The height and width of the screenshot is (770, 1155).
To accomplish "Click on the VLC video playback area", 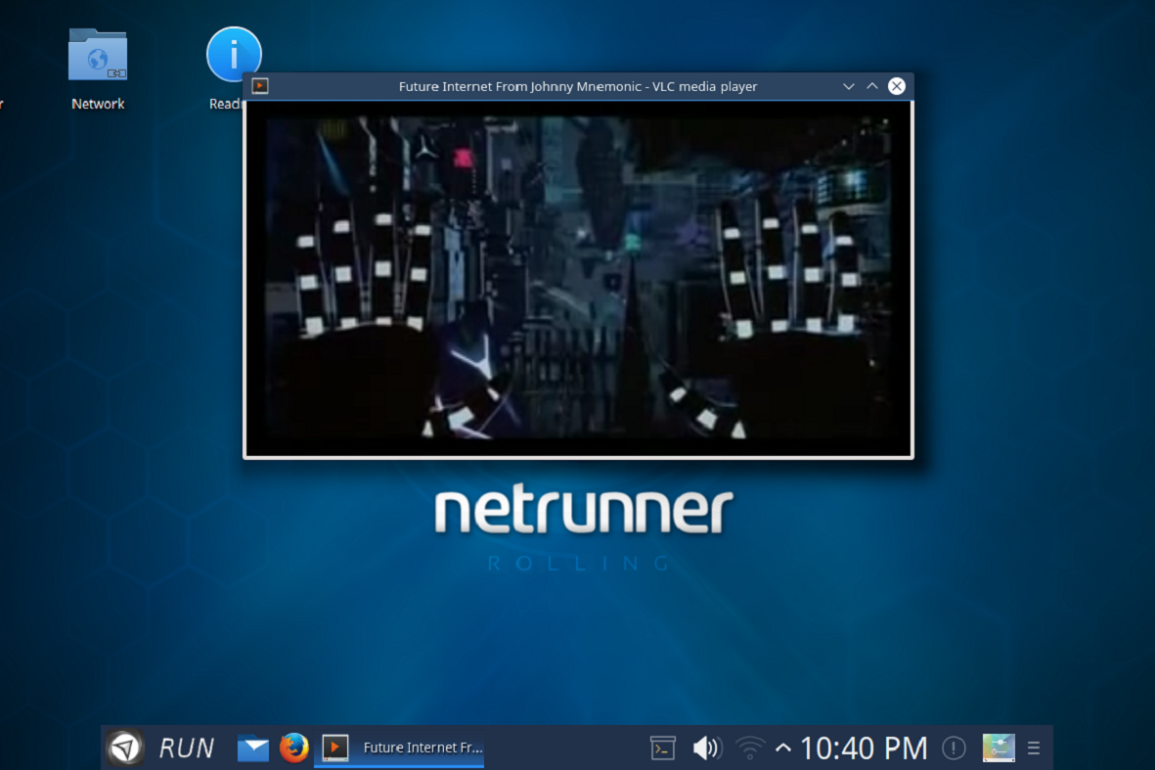I will coord(578,279).
